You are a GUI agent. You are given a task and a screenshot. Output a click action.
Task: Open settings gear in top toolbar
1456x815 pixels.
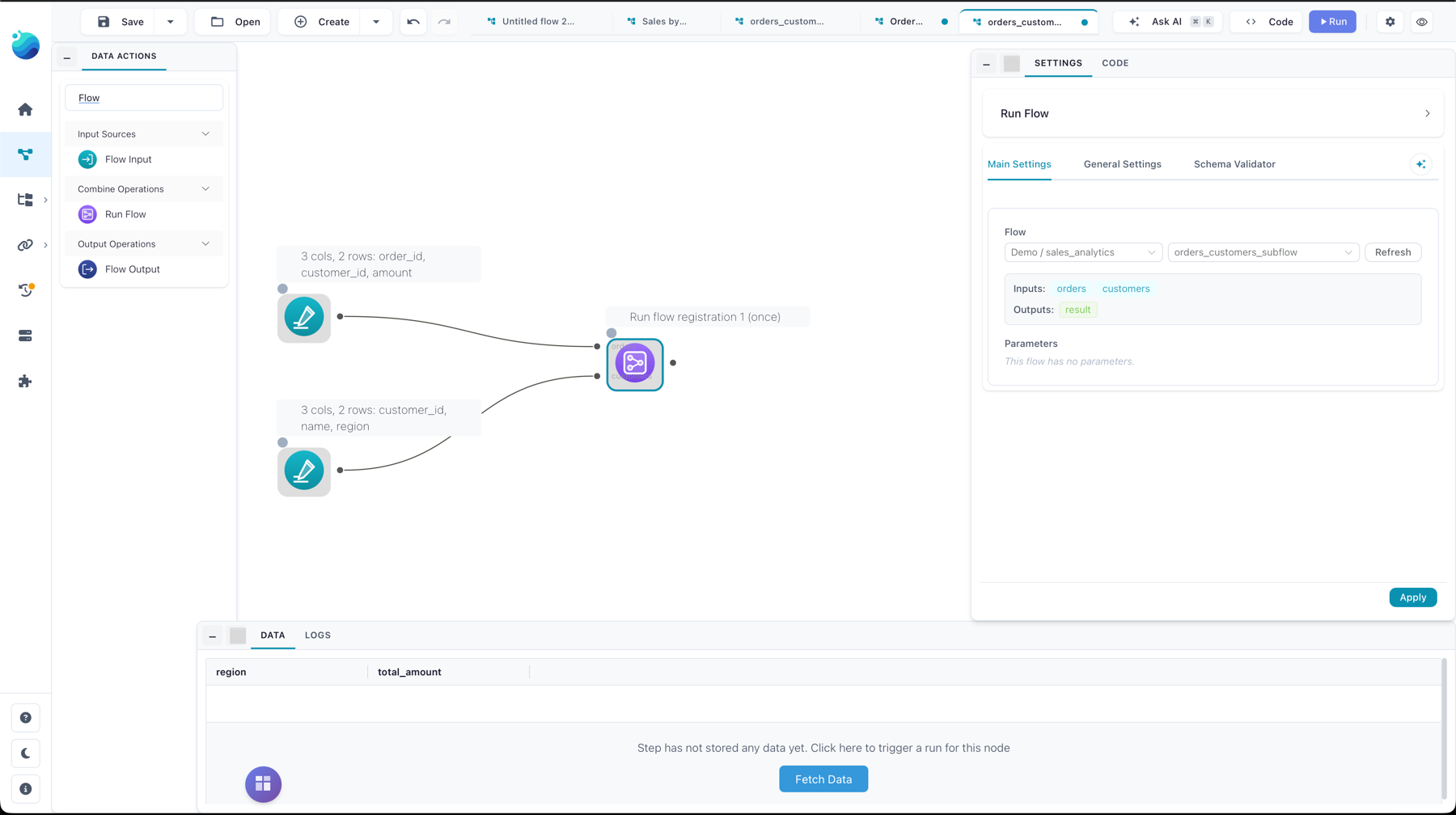1390,22
